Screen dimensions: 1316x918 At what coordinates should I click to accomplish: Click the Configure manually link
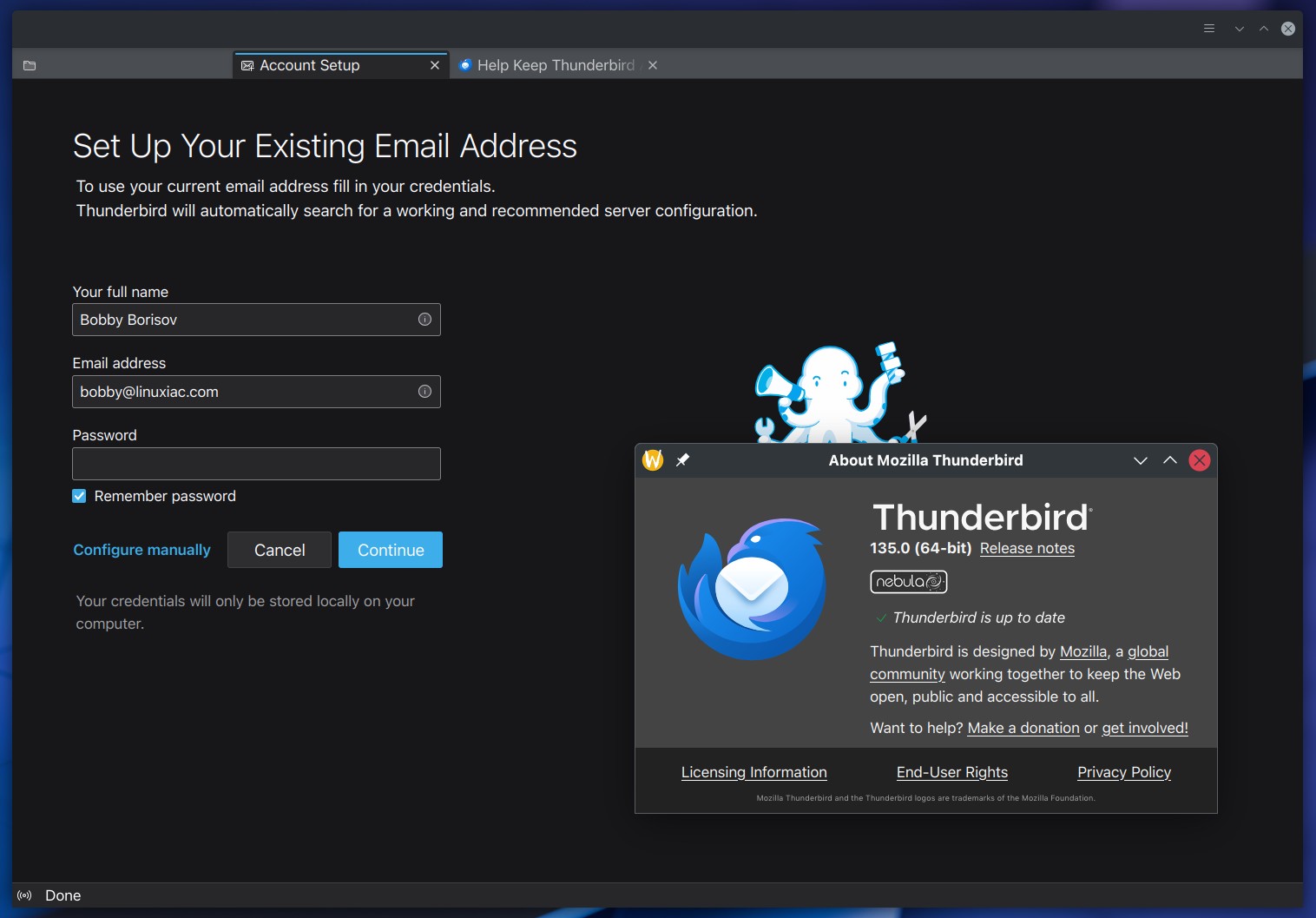142,550
